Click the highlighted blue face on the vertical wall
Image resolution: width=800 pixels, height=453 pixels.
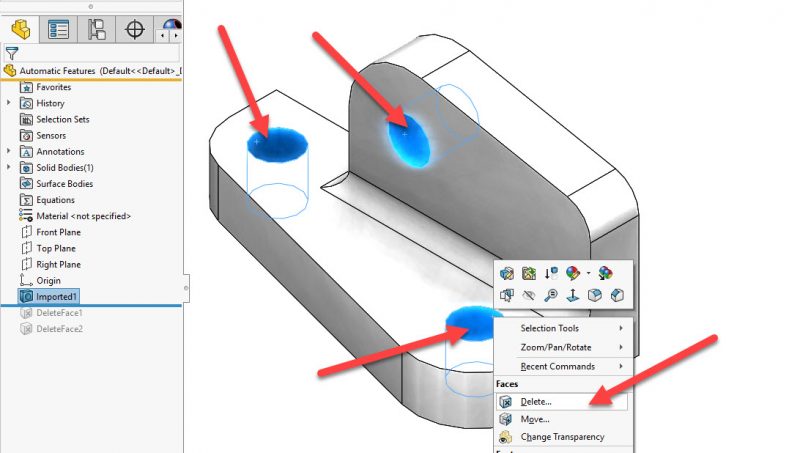(411, 140)
